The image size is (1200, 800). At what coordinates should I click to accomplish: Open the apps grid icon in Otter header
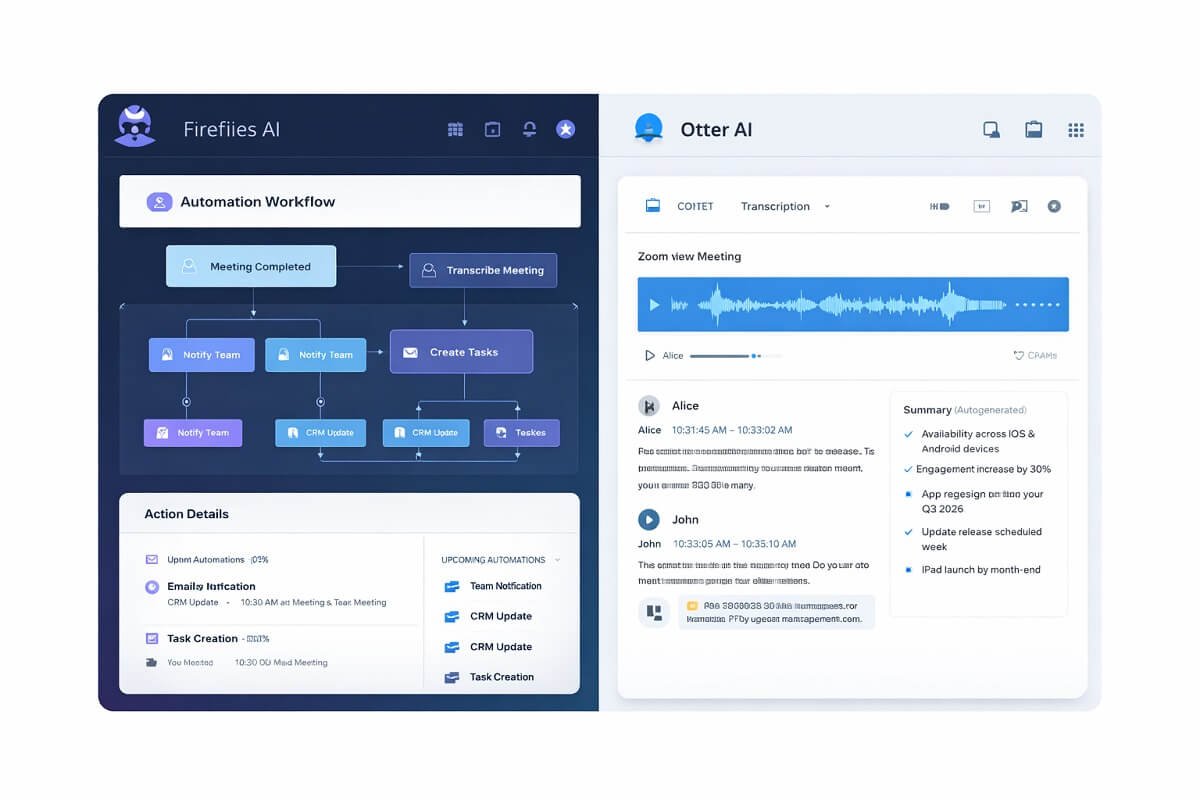click(1076, 129)
